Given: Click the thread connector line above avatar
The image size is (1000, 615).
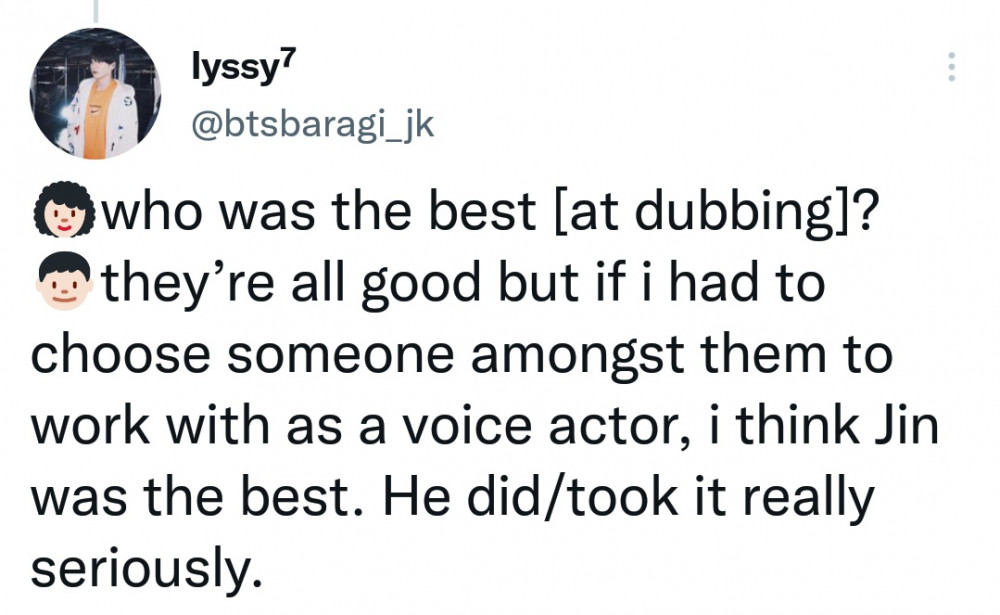Looking at the screenshot, I should [x=96, y=11].
